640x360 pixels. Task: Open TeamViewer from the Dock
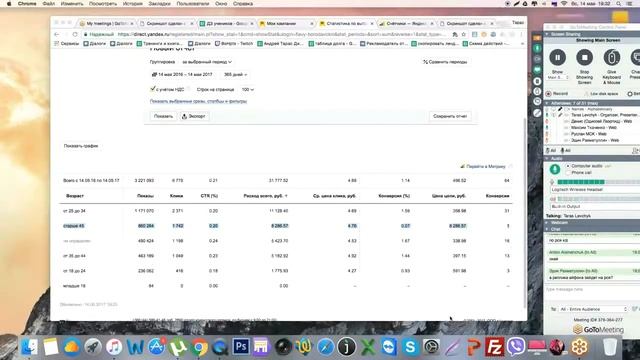tap(389, 347)
